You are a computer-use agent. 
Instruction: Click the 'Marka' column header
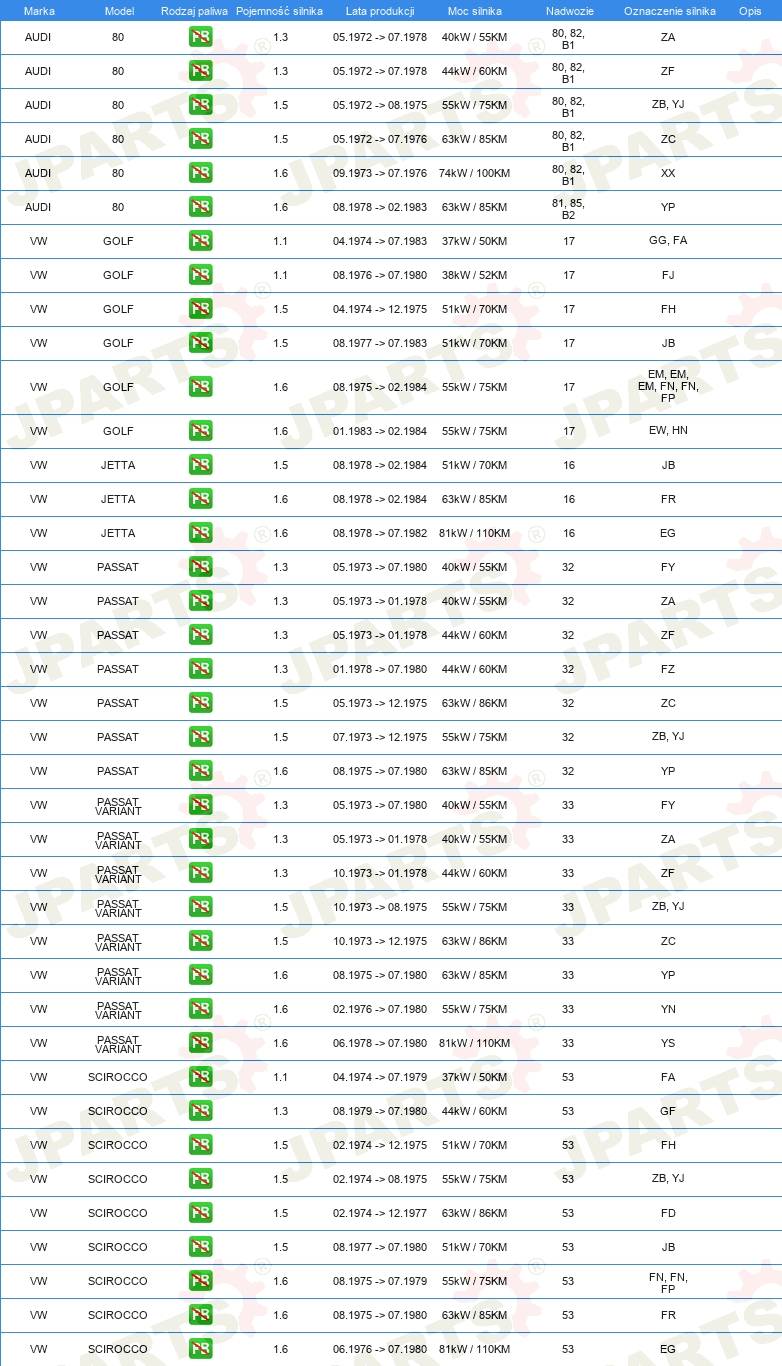pos(39,10)
